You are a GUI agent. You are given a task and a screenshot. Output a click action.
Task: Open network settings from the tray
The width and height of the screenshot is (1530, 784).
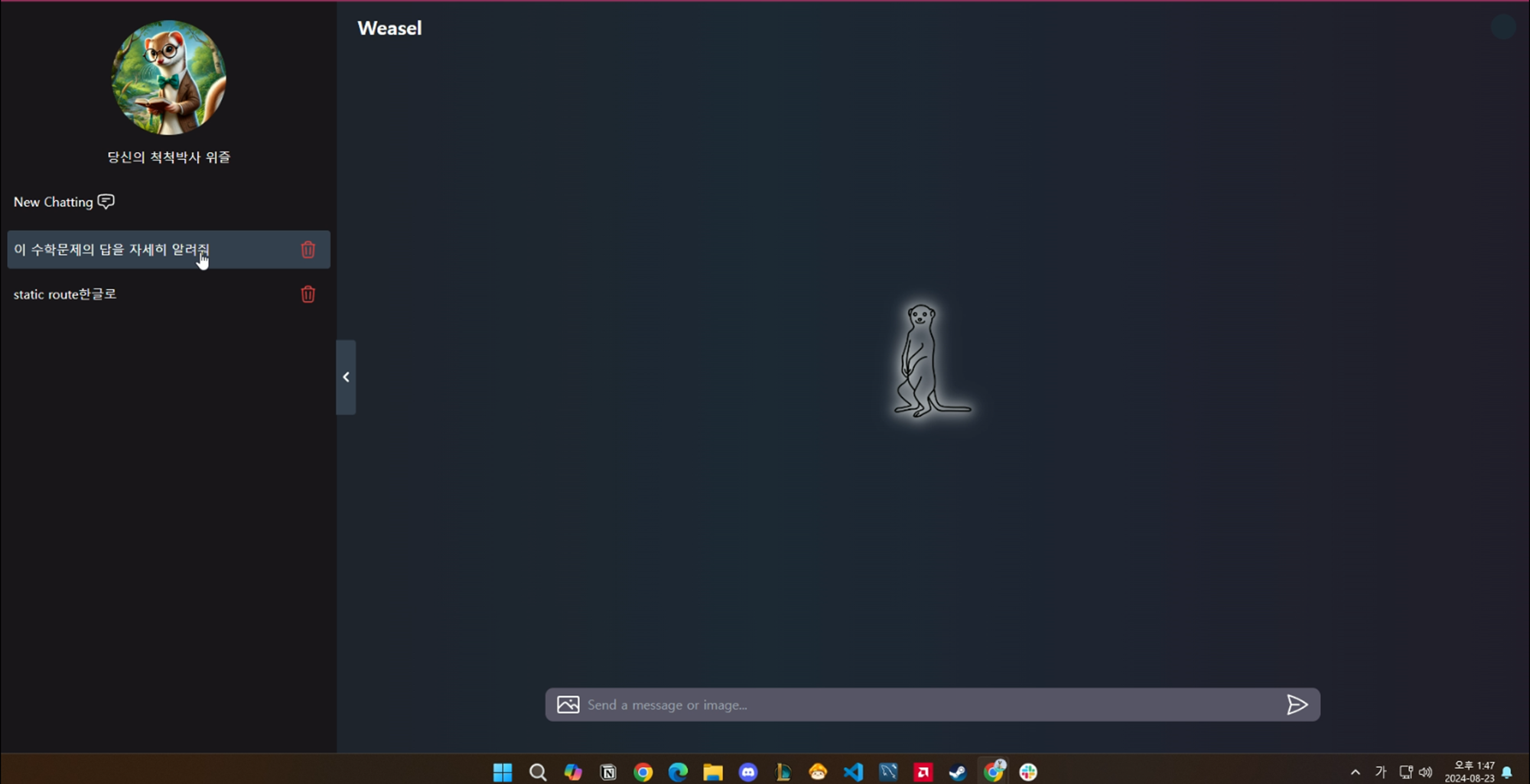pyautogui.click(x=1406, y=772)
